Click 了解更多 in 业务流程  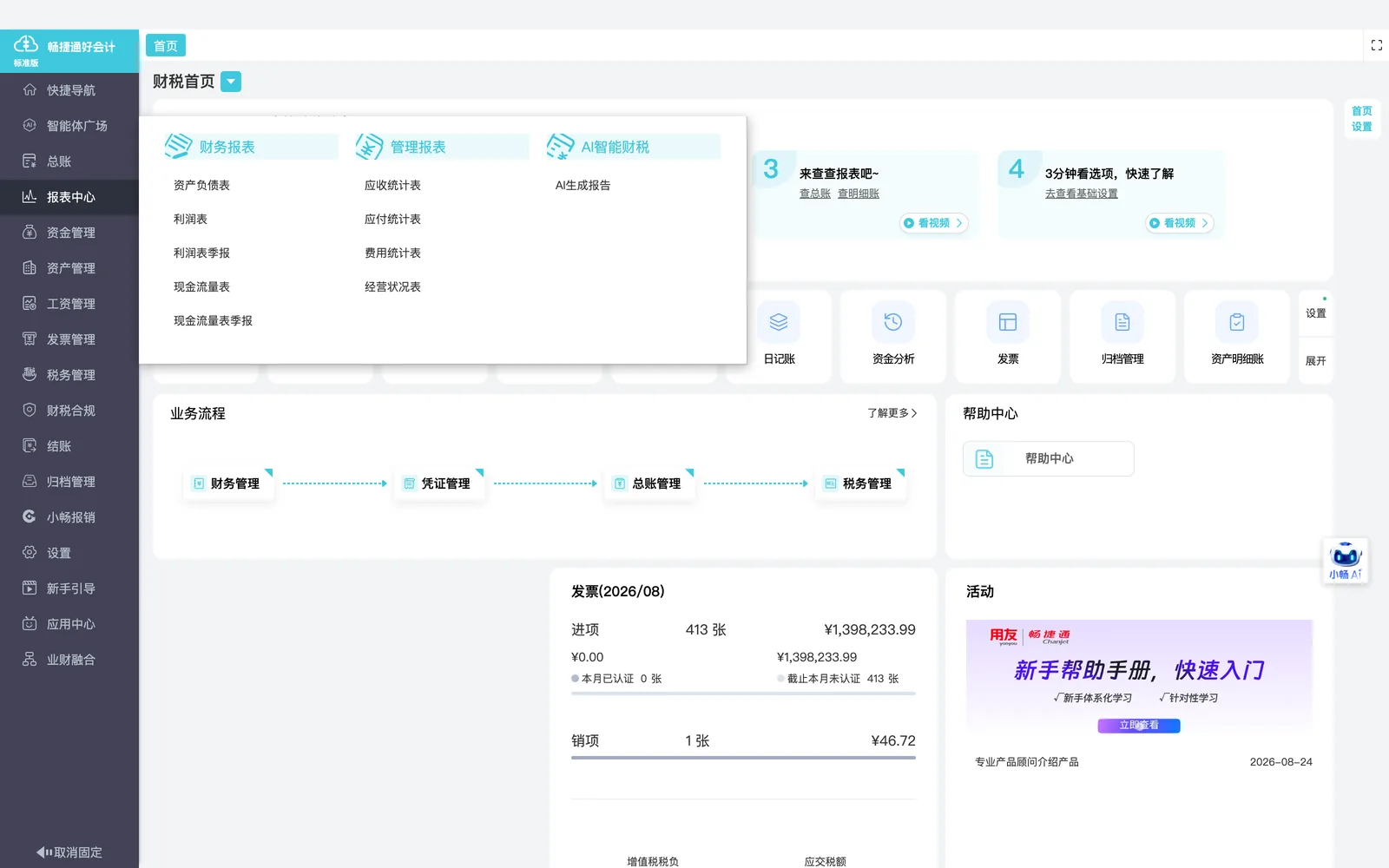coord(892,413)
